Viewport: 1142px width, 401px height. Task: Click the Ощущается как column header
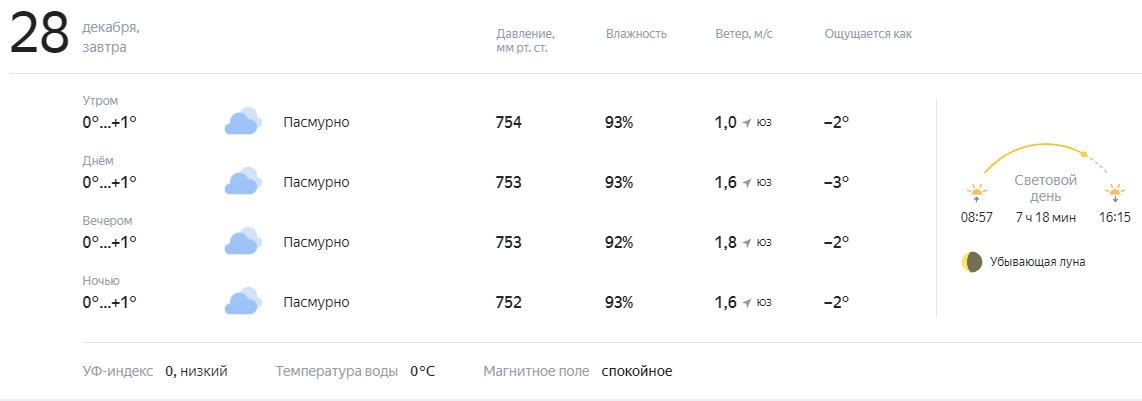(867, 34)
